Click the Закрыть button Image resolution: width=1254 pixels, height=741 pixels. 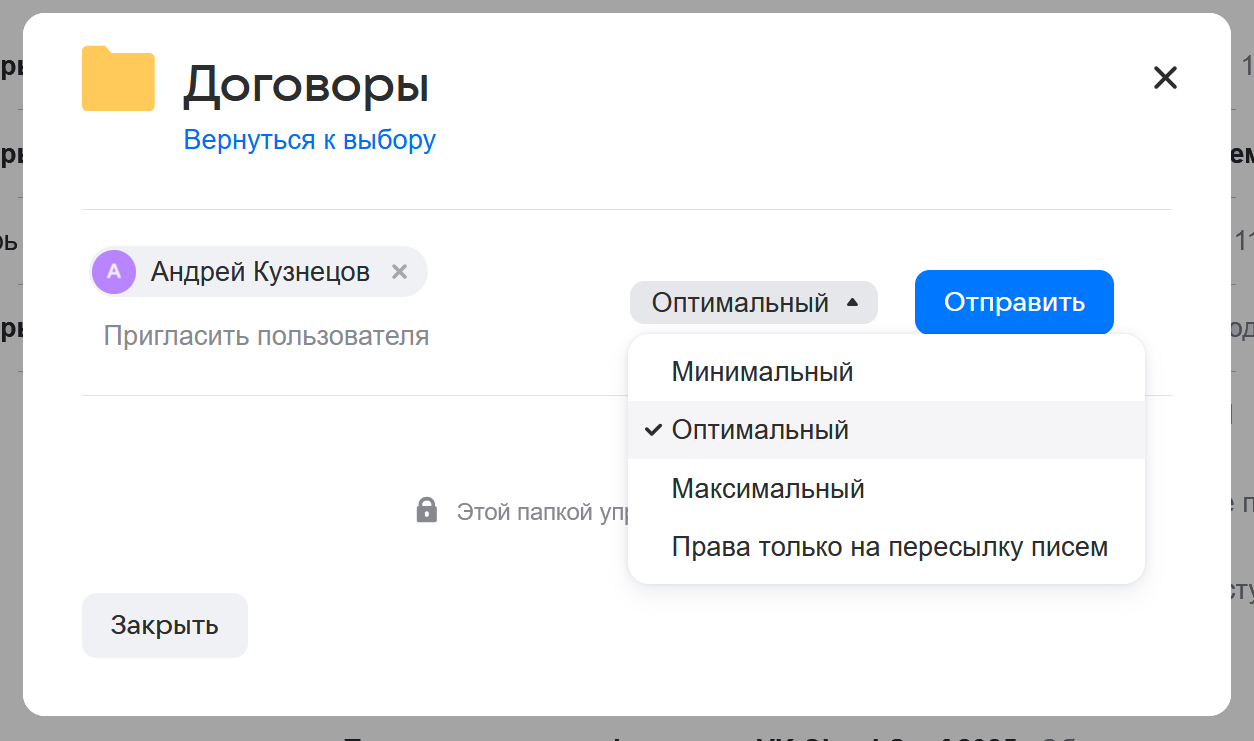tap(165, 625)
